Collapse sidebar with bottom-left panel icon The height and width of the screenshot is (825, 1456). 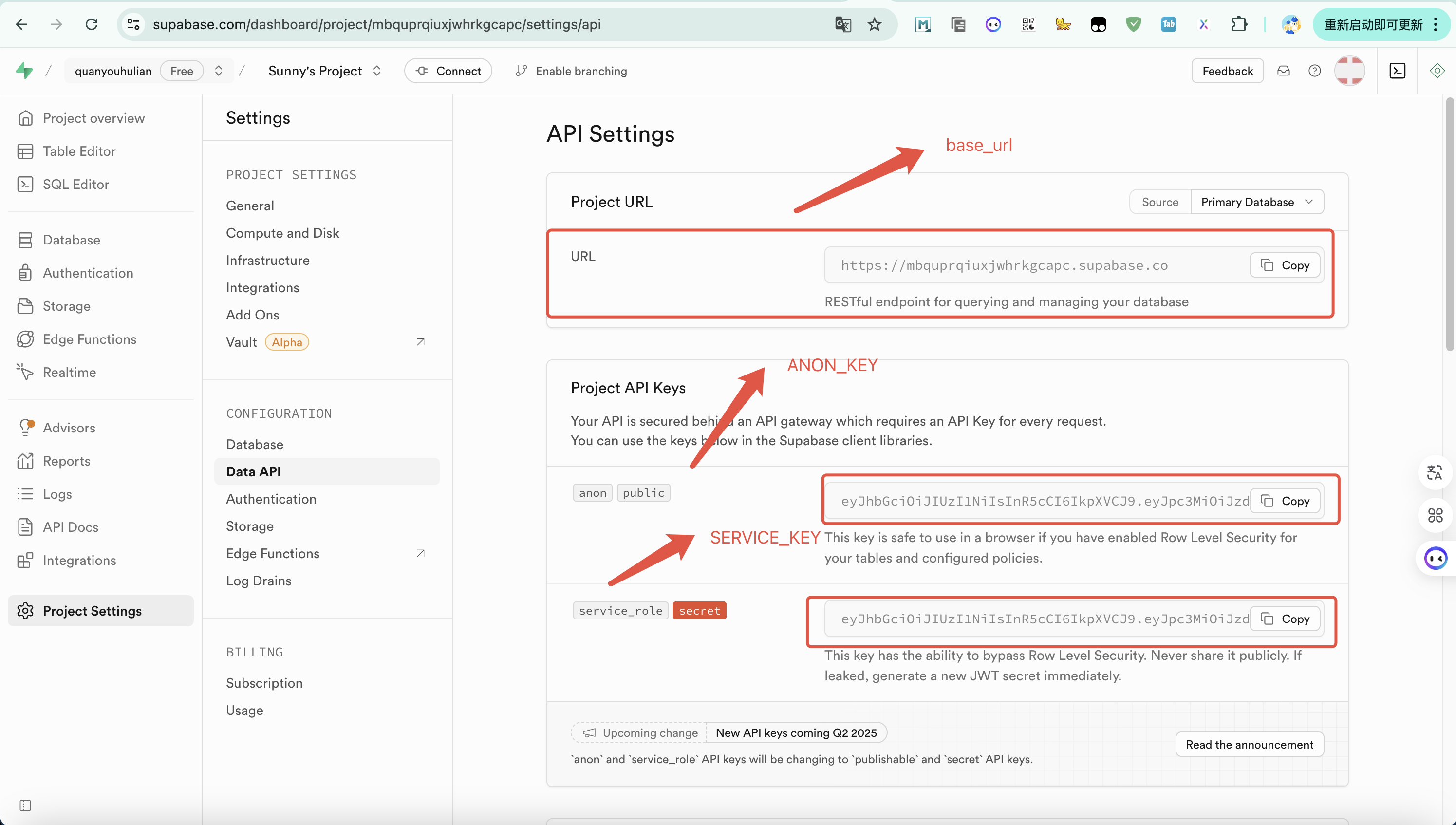[x=25, y=805]
